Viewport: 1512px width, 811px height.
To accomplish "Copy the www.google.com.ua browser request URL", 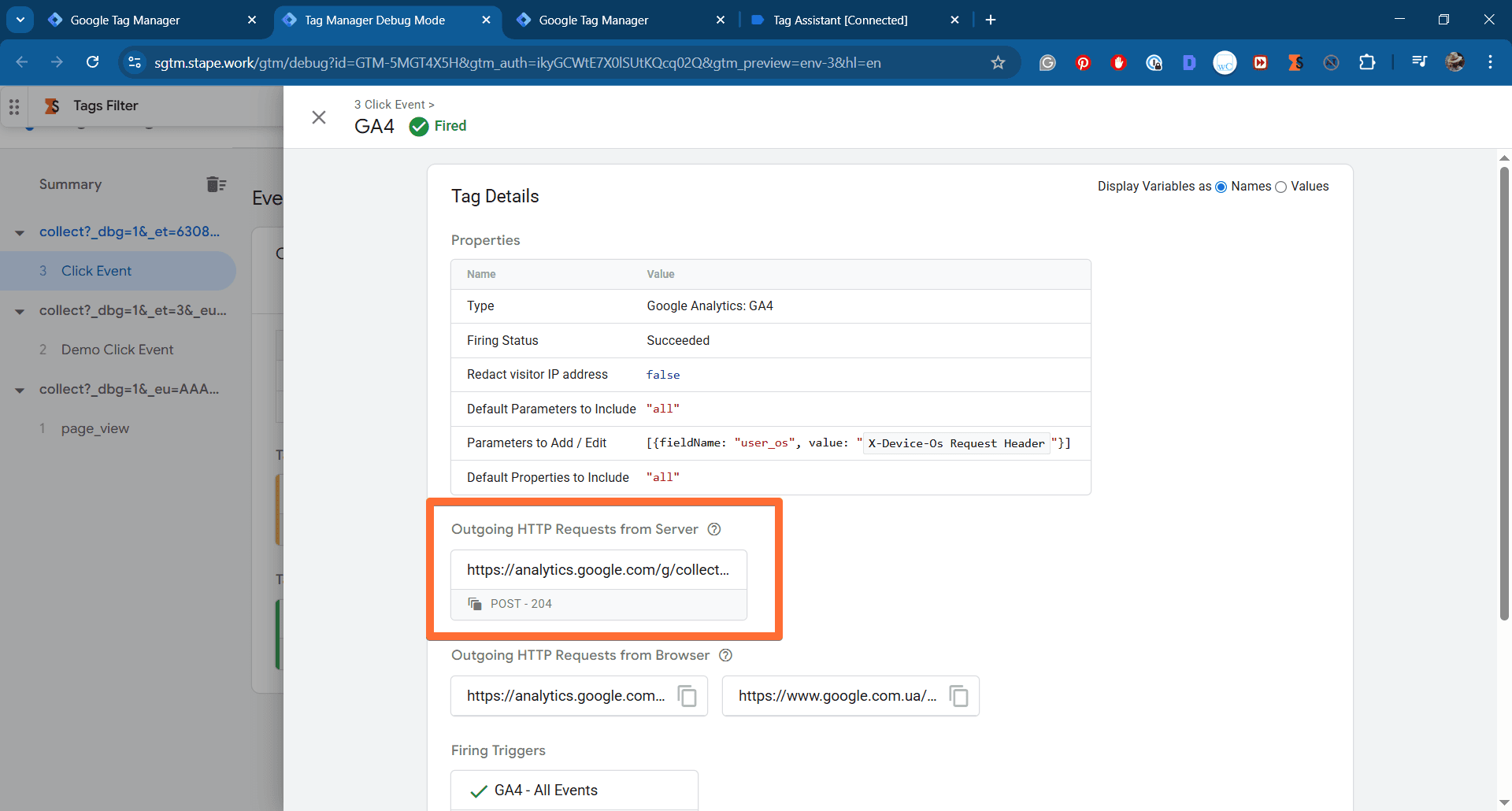I will pyautogui.click(x=958, y=696).
